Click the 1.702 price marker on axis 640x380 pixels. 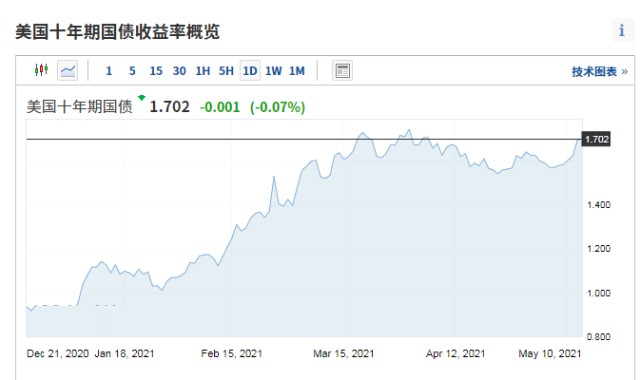[596, 139]
